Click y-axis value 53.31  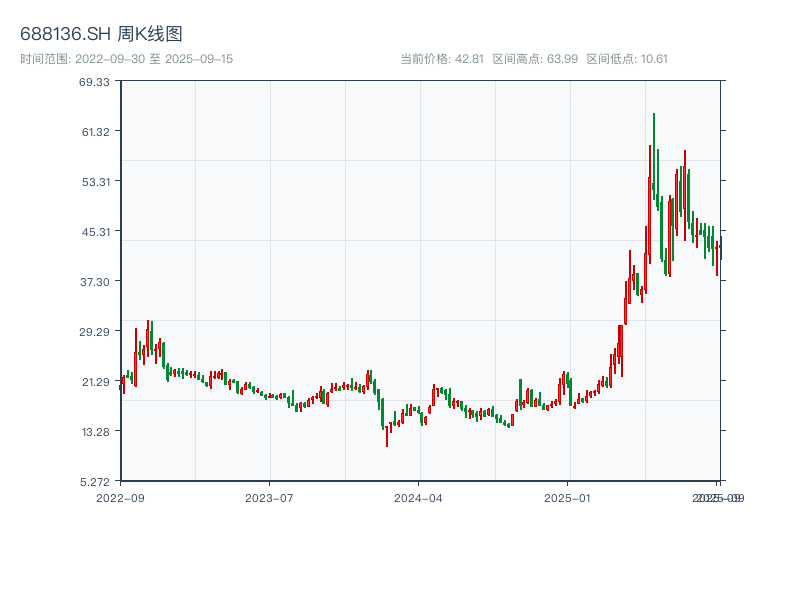[96, 182]
